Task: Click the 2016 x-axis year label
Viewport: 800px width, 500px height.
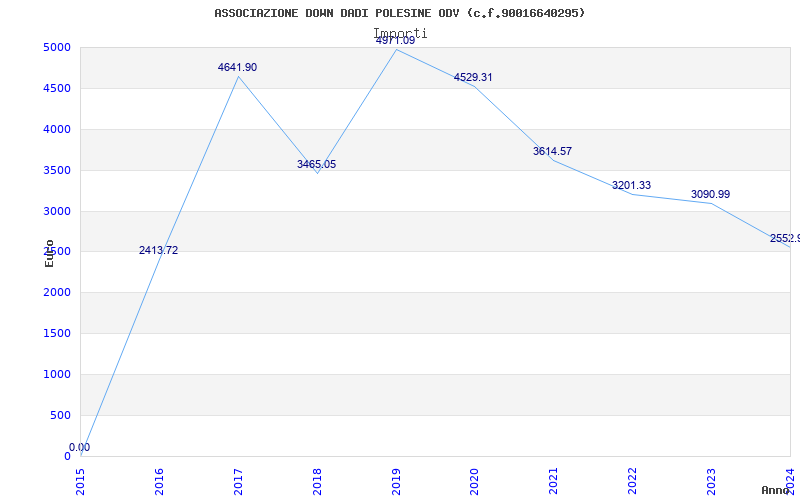Action: click(x=160, y=481)
